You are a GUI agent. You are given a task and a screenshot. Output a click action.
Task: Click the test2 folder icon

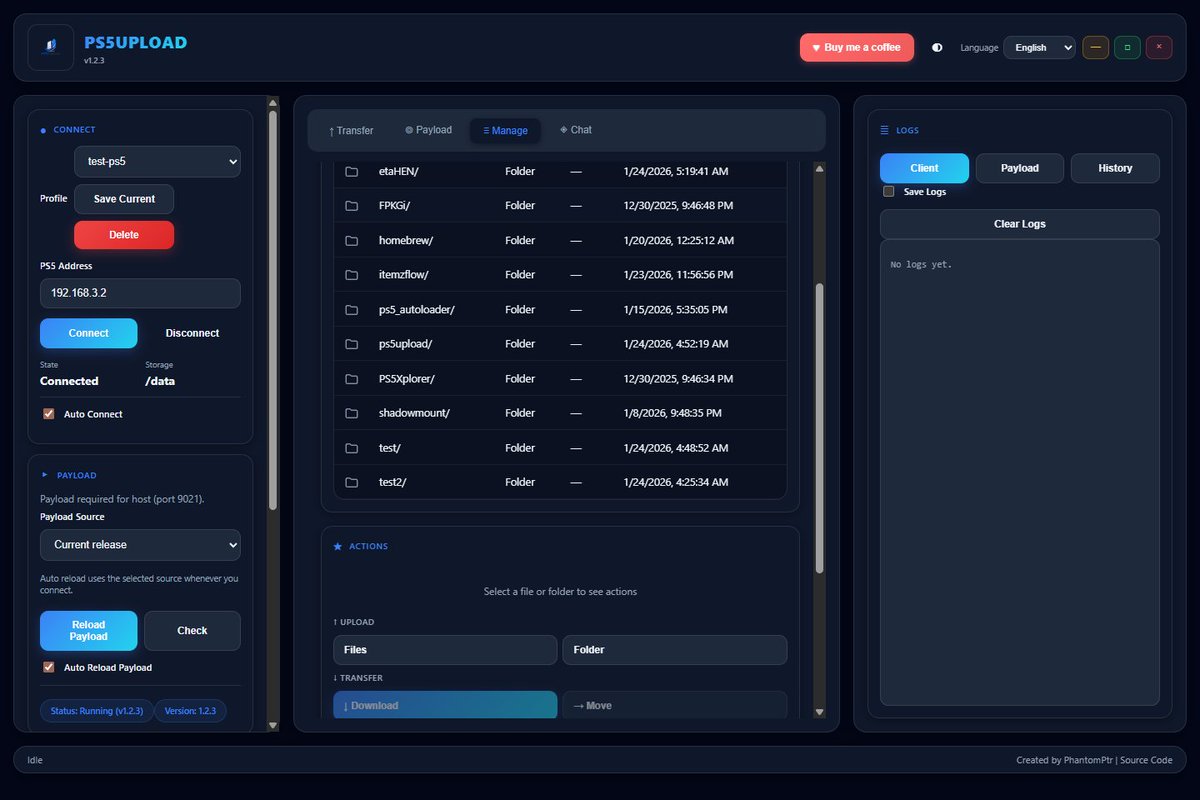[351, 482]
